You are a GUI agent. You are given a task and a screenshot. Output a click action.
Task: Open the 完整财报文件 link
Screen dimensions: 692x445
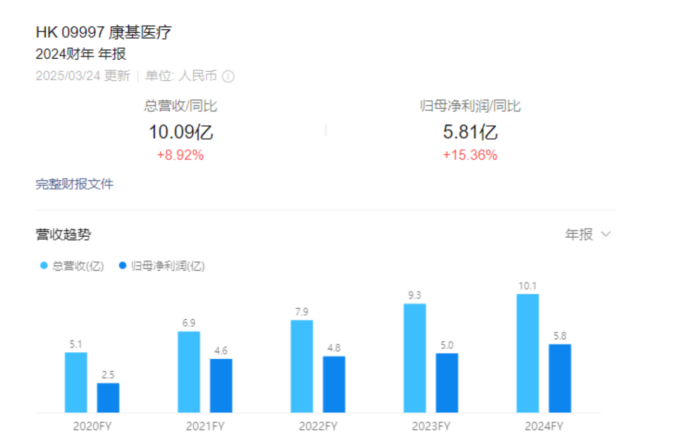click(x=74, y=184)
